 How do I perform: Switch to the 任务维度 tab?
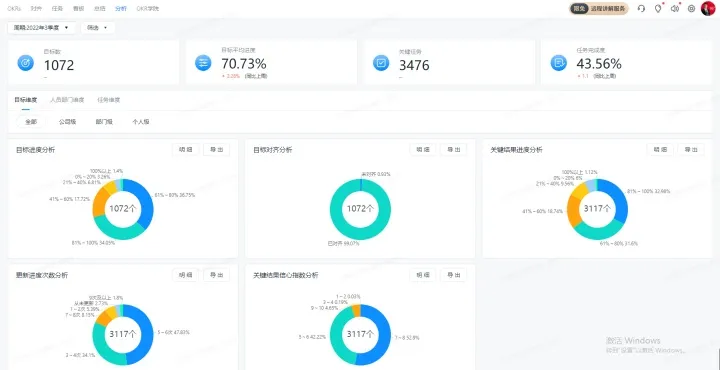pos(109,100)
